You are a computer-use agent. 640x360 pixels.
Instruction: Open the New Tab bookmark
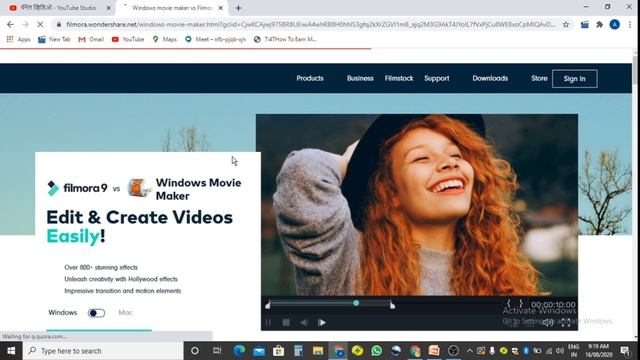[54, 39]
